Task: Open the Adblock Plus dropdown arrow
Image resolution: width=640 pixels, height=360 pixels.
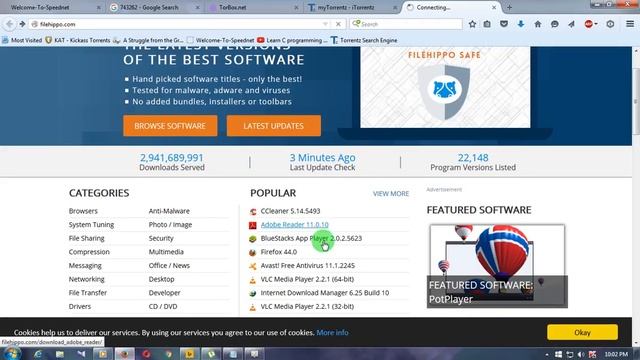Action: [596, 24]
